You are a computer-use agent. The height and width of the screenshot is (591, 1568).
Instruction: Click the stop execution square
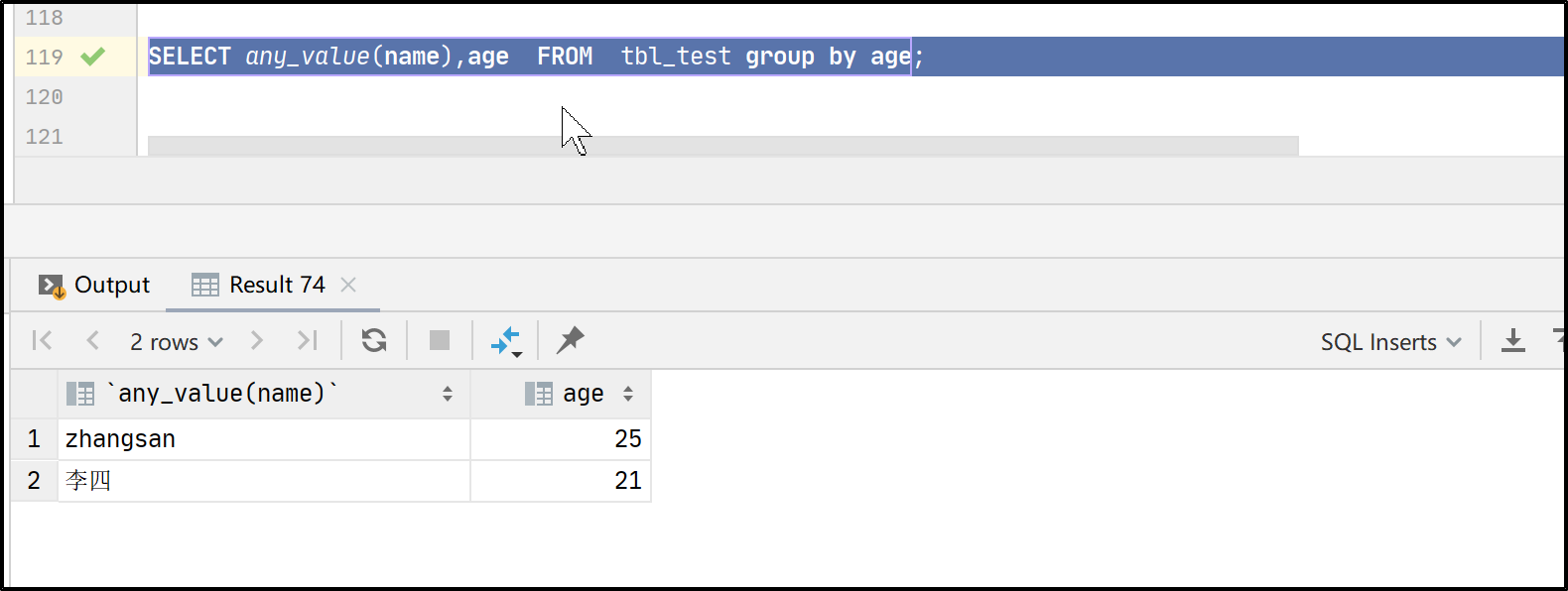(x=440, y=341)
